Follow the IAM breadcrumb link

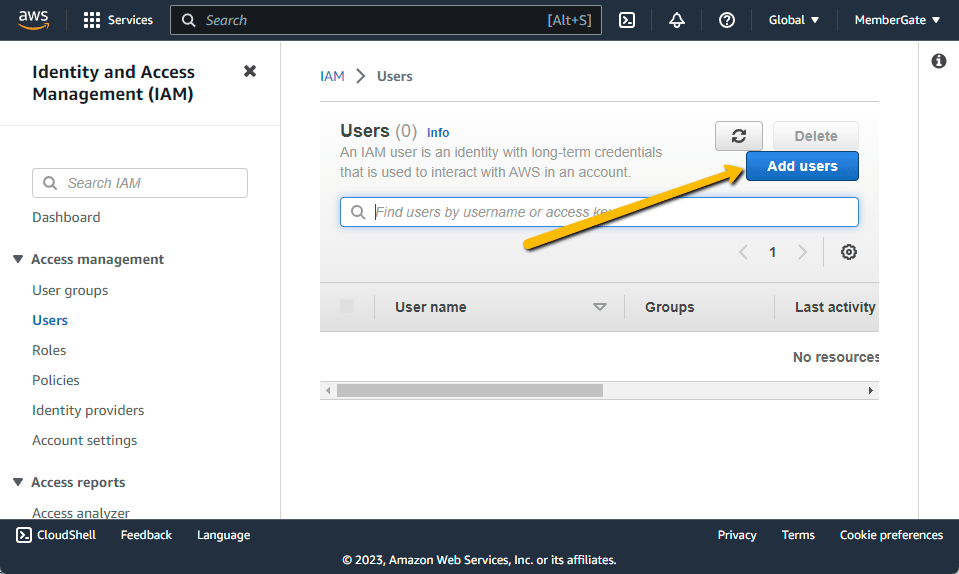[x=332, y=76]
